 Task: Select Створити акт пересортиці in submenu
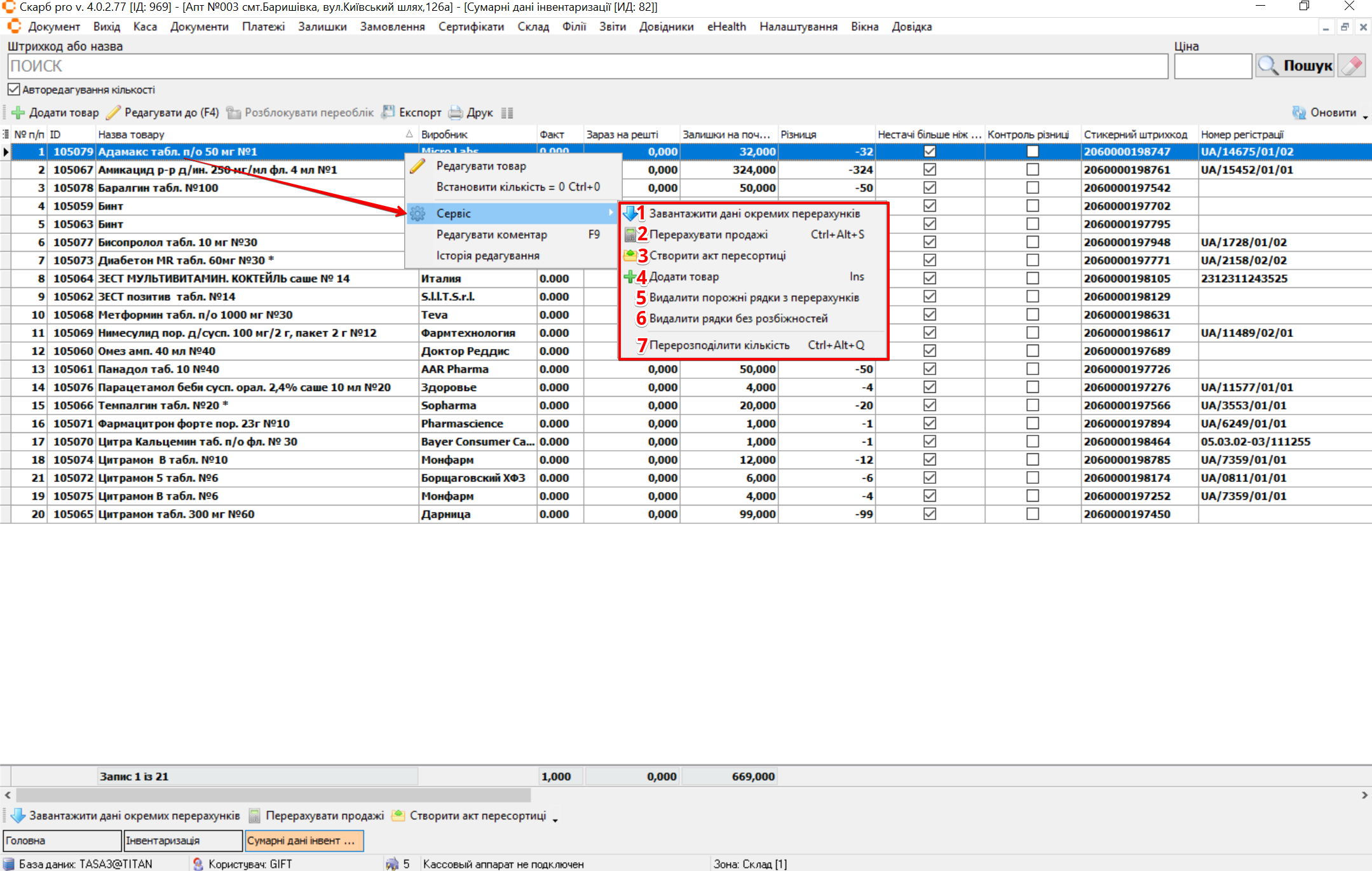click(x=717, y=256)
